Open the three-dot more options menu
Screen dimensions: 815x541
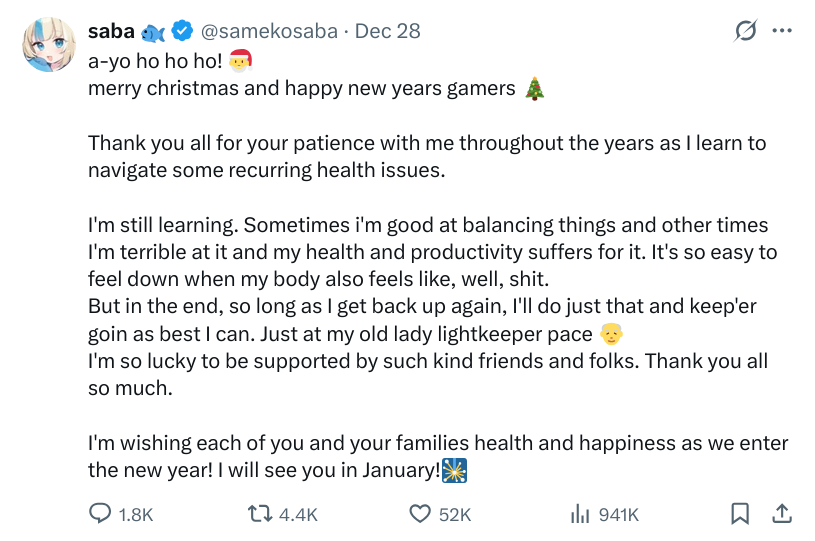pyautogui.click(x=782, y=31)
